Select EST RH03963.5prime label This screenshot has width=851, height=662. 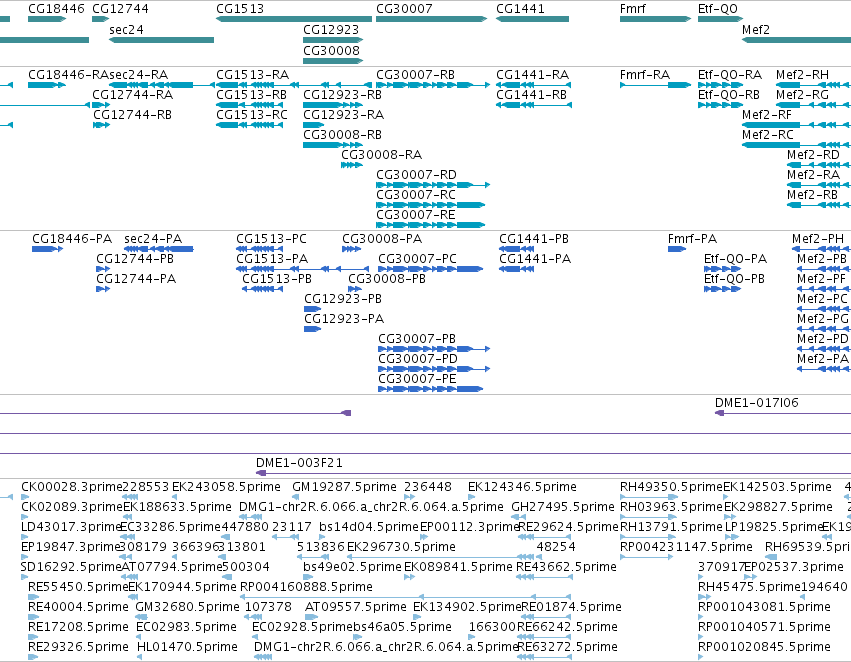(x=671, y=507)
